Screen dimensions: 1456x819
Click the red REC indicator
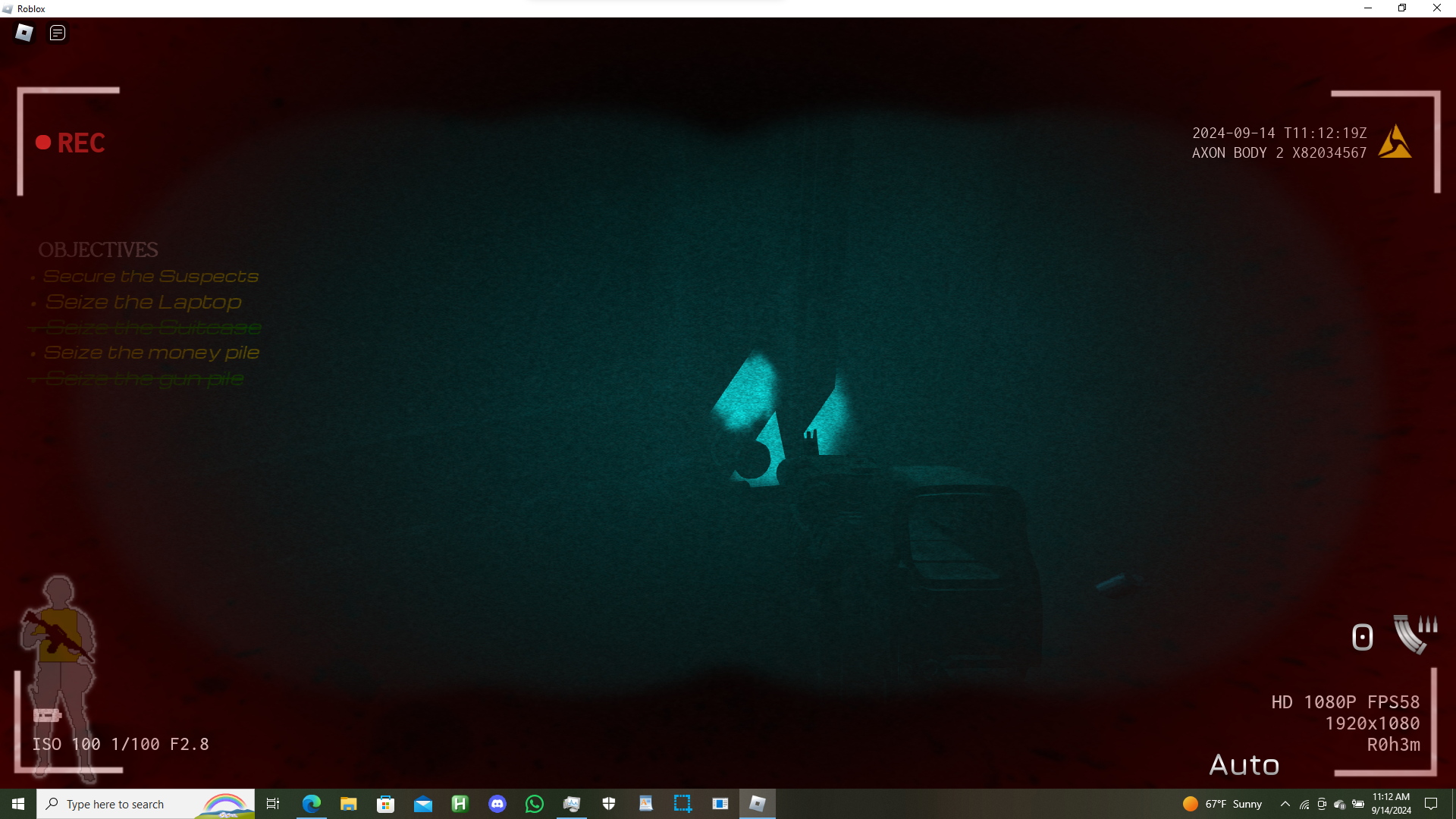(71, 143)
